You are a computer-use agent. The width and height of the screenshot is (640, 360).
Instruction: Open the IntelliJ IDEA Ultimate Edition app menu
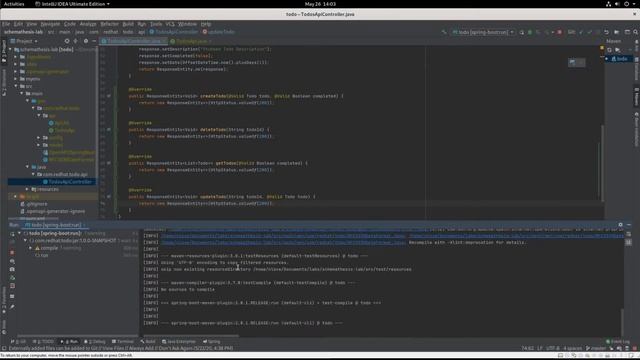tap(73, 4)
